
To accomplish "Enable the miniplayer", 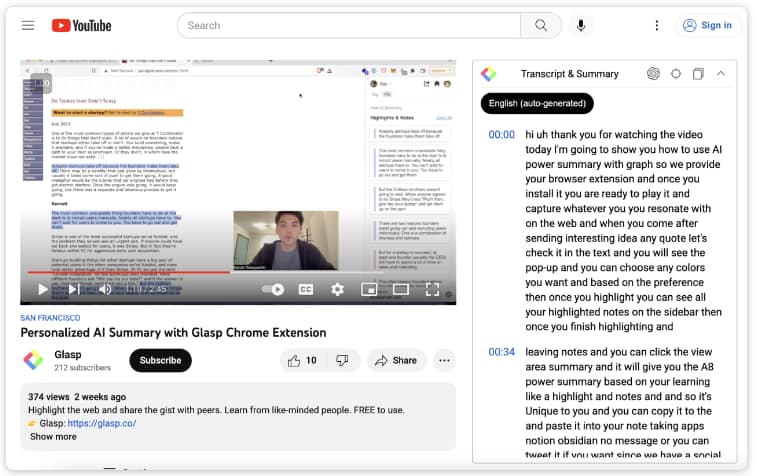I will (369, 289).
